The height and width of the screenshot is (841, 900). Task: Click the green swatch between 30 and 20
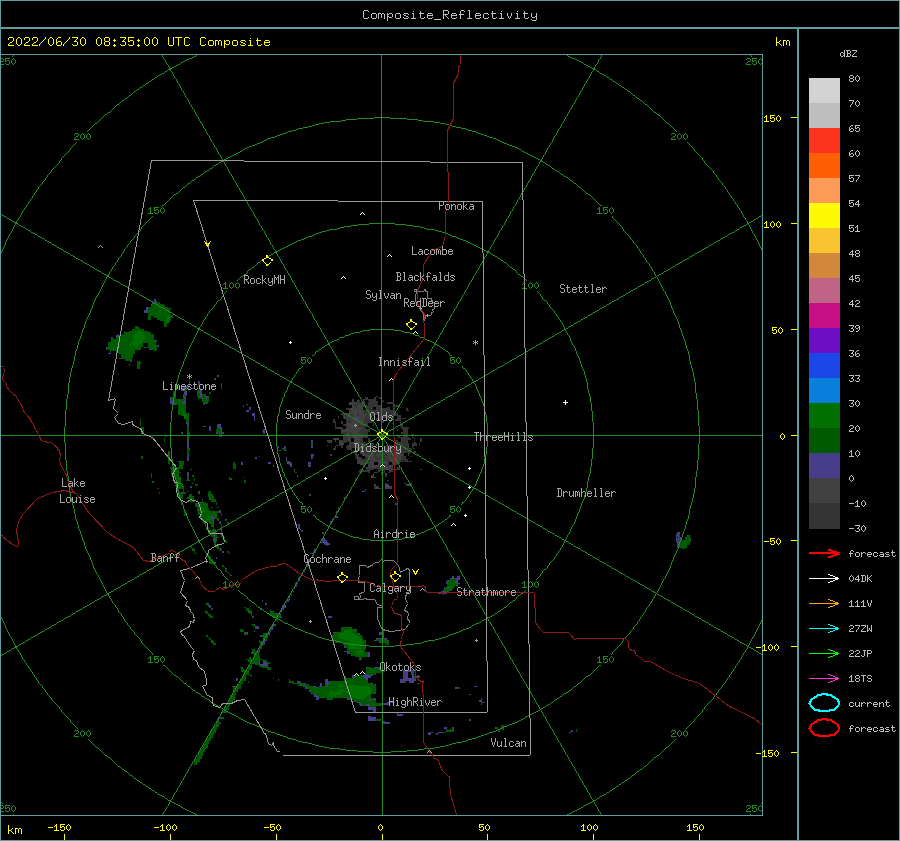(824, 416)
